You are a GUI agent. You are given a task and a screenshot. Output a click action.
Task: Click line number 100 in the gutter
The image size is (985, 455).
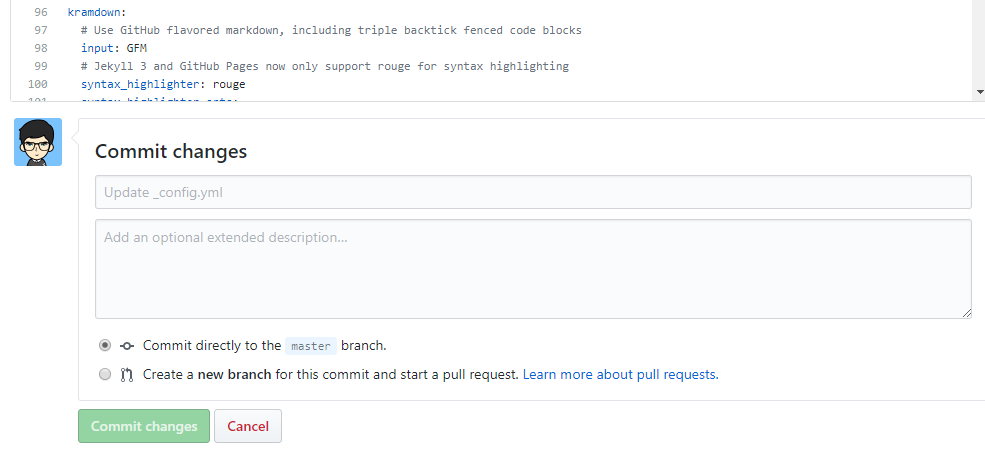[x=38, y=84]
